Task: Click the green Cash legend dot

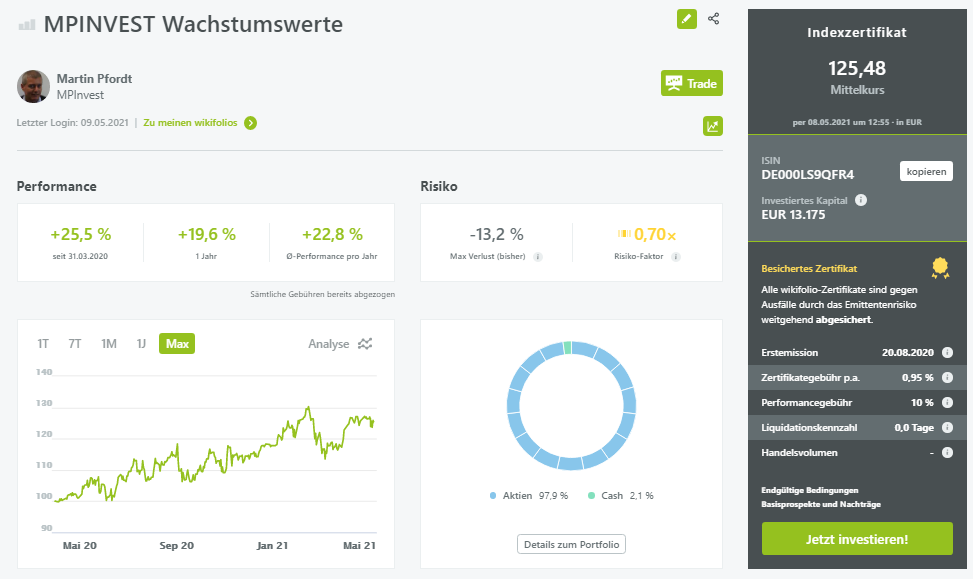Action: (x=591, y=496)
